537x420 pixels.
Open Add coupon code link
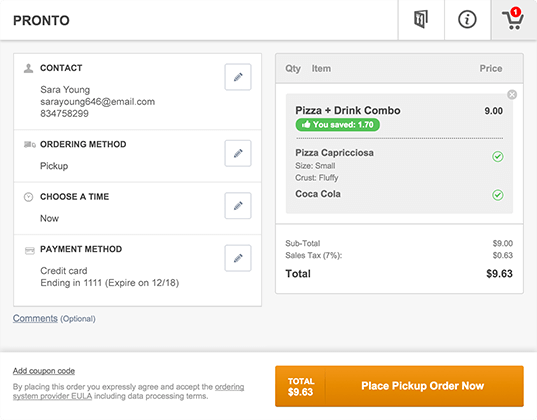(44, 371)
